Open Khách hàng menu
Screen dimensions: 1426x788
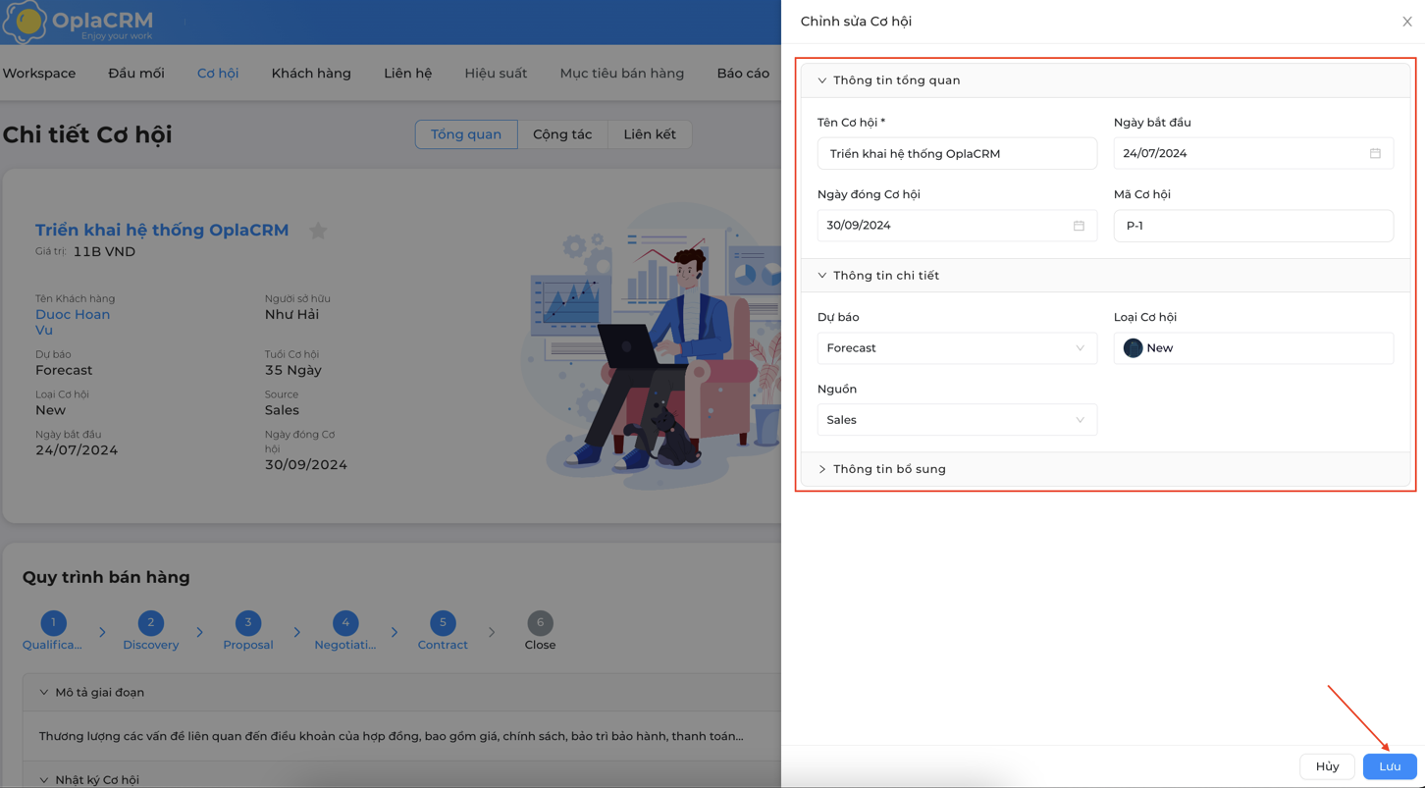(x=311, y=73)
